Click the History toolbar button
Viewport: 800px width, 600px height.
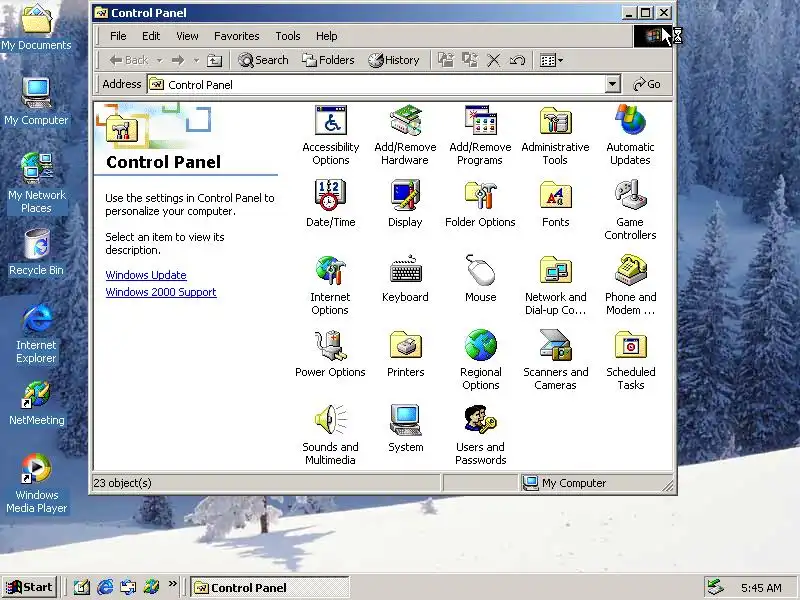(394, 60)
